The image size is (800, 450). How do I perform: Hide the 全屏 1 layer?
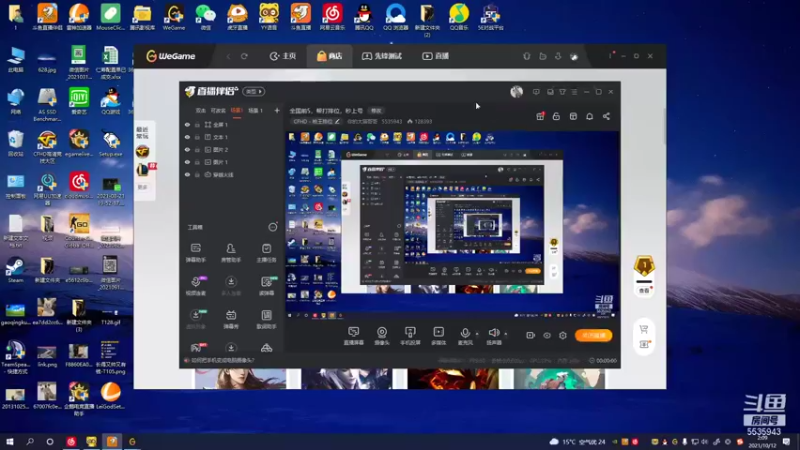[187, 124]
